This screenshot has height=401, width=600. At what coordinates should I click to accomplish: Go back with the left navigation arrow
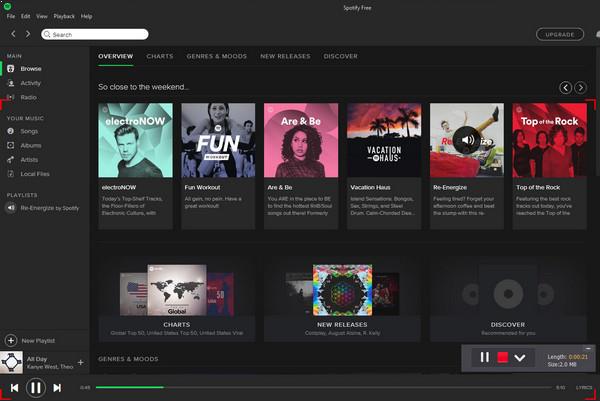point(13,34)
